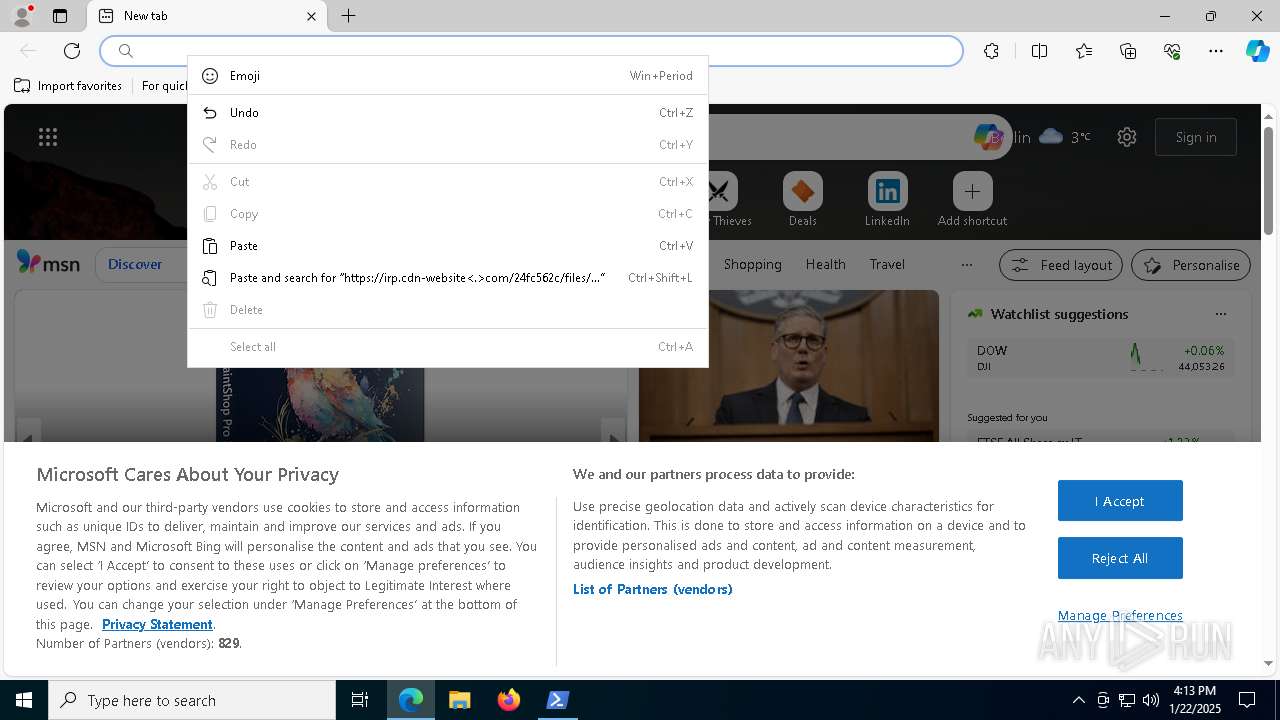
Task: Show hidden tray icons chevron
Action: pyautogui.click(x=1079, y=700)
